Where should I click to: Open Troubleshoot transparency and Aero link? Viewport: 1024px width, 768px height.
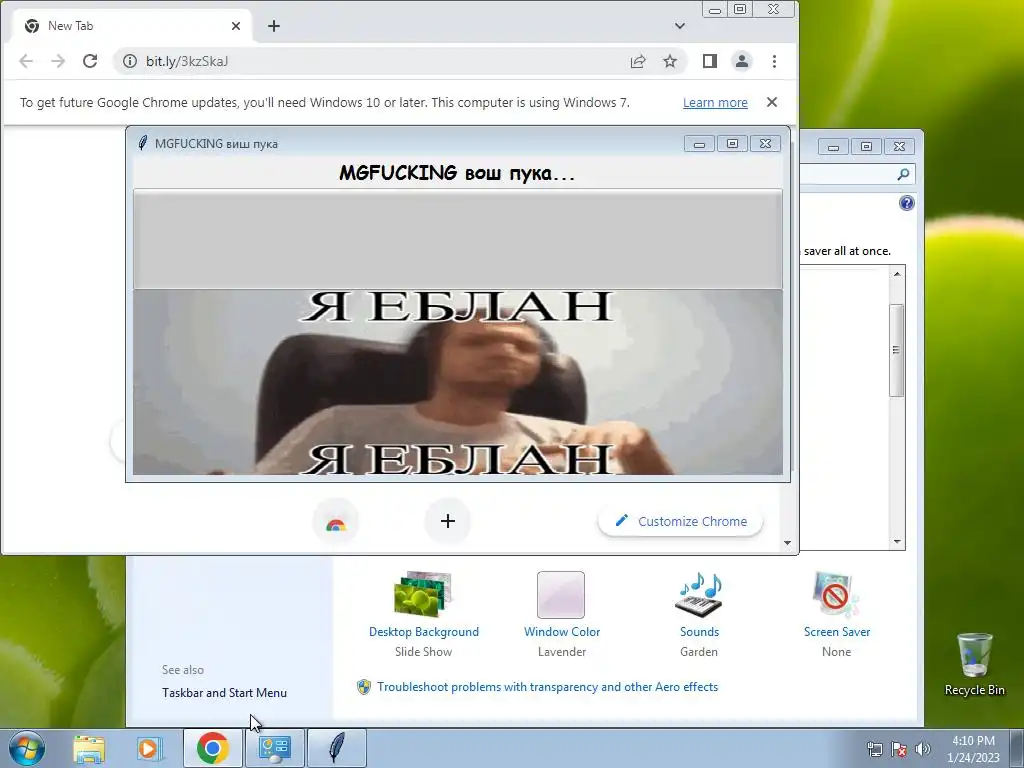point(547,687)
